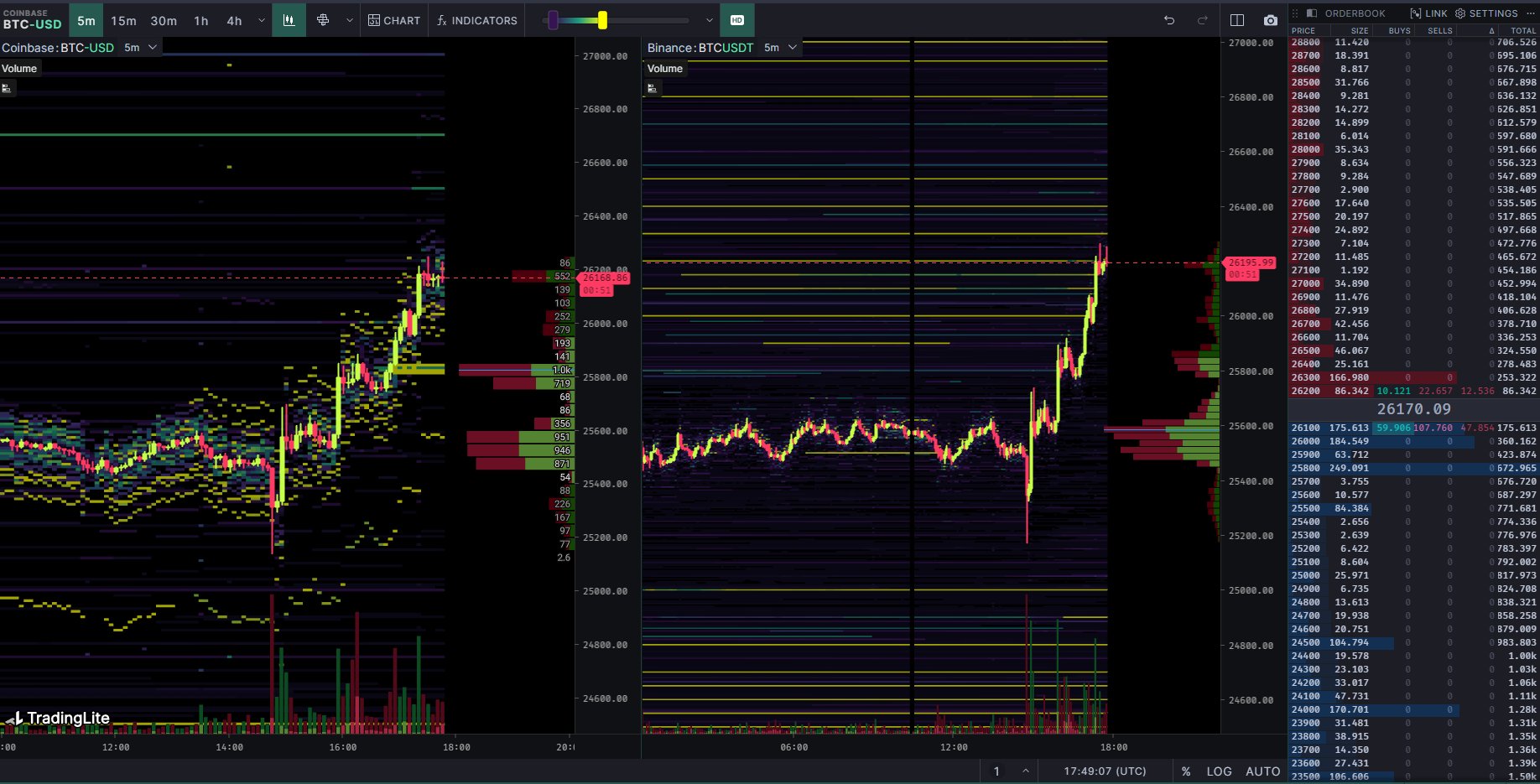The width and height of the screenshot is (1540, 784).
Task: Click the 17:49:07 (UTC) clock
Action: [1105, 771]
